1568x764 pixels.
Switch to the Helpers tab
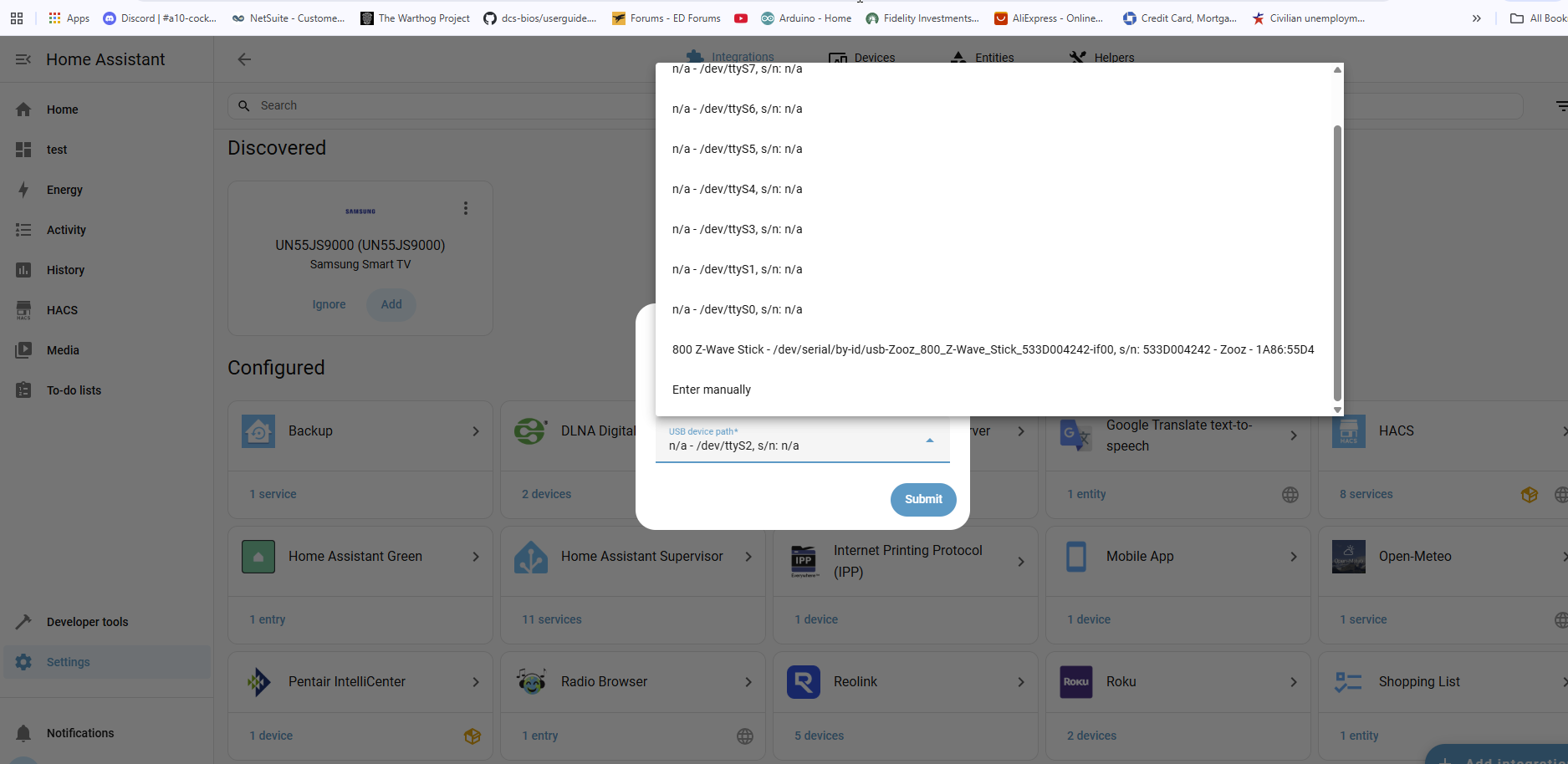click(1102, 58)
